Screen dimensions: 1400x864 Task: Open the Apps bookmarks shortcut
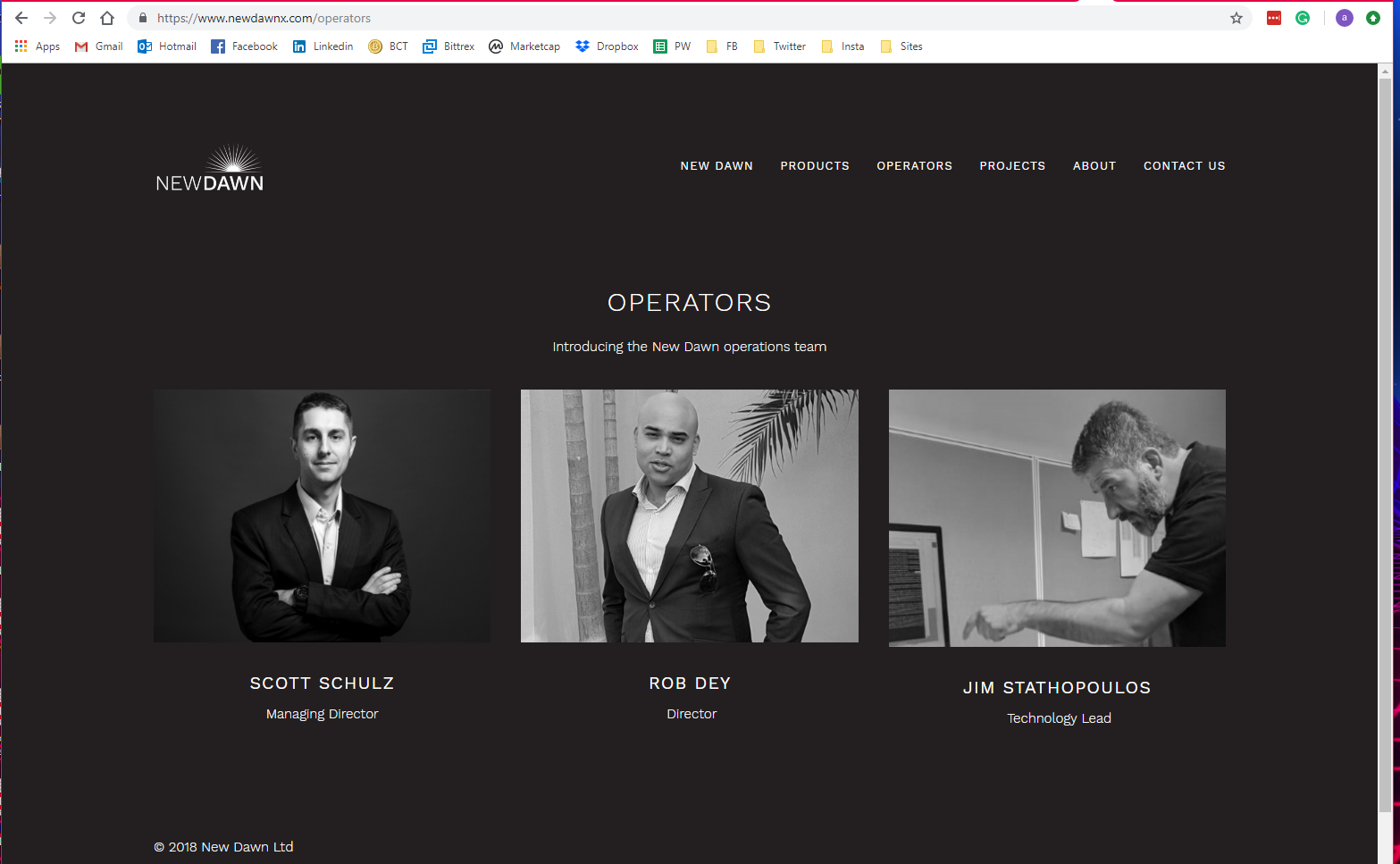click(x=38, y=46)
